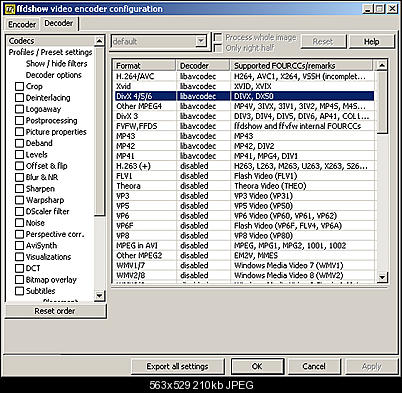Image resolution: width=402 pixels, height=393 pixels.
Task: Open Decoder options page
Action: [53, 75]
